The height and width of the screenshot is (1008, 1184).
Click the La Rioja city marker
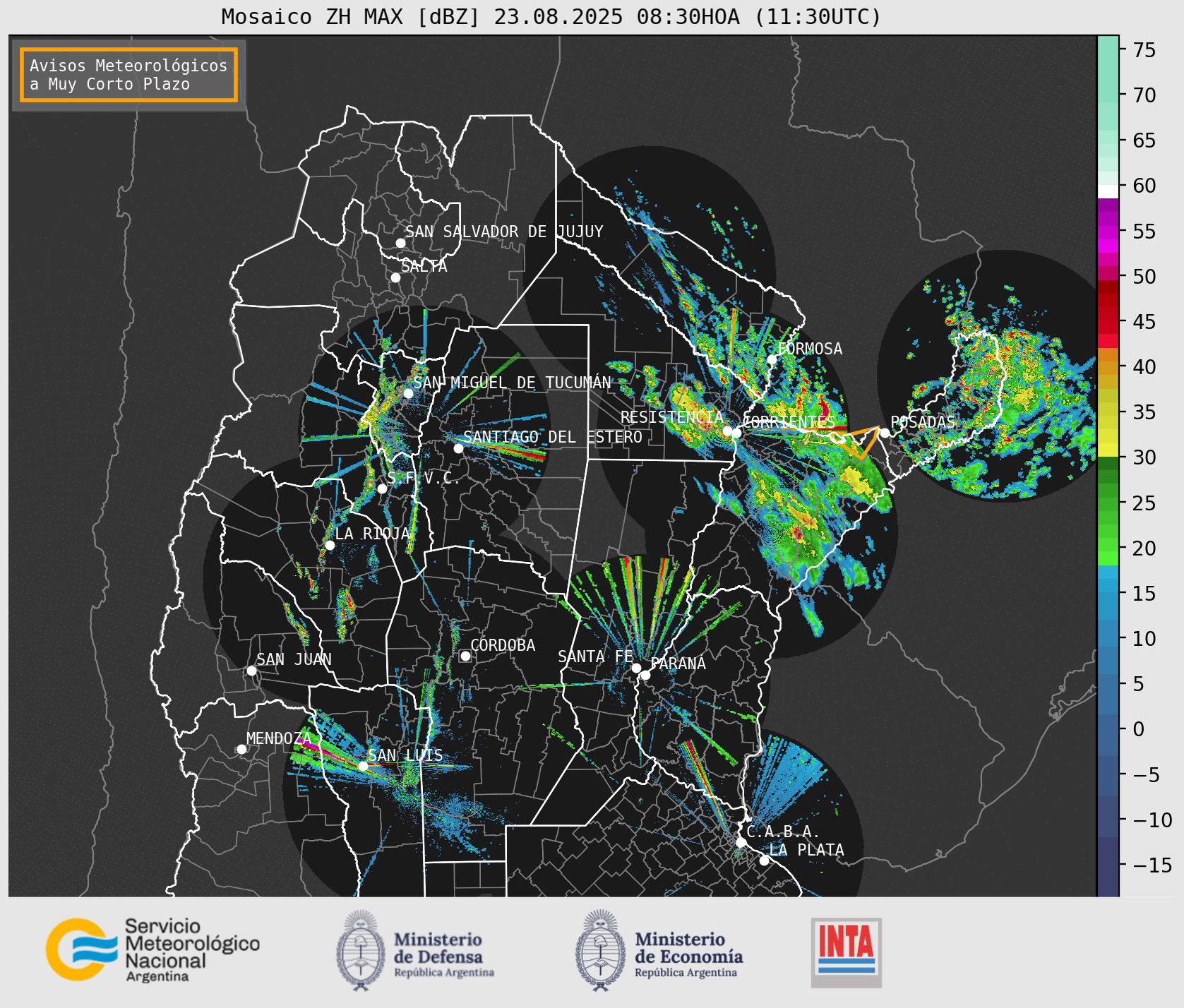pos(330,545)
